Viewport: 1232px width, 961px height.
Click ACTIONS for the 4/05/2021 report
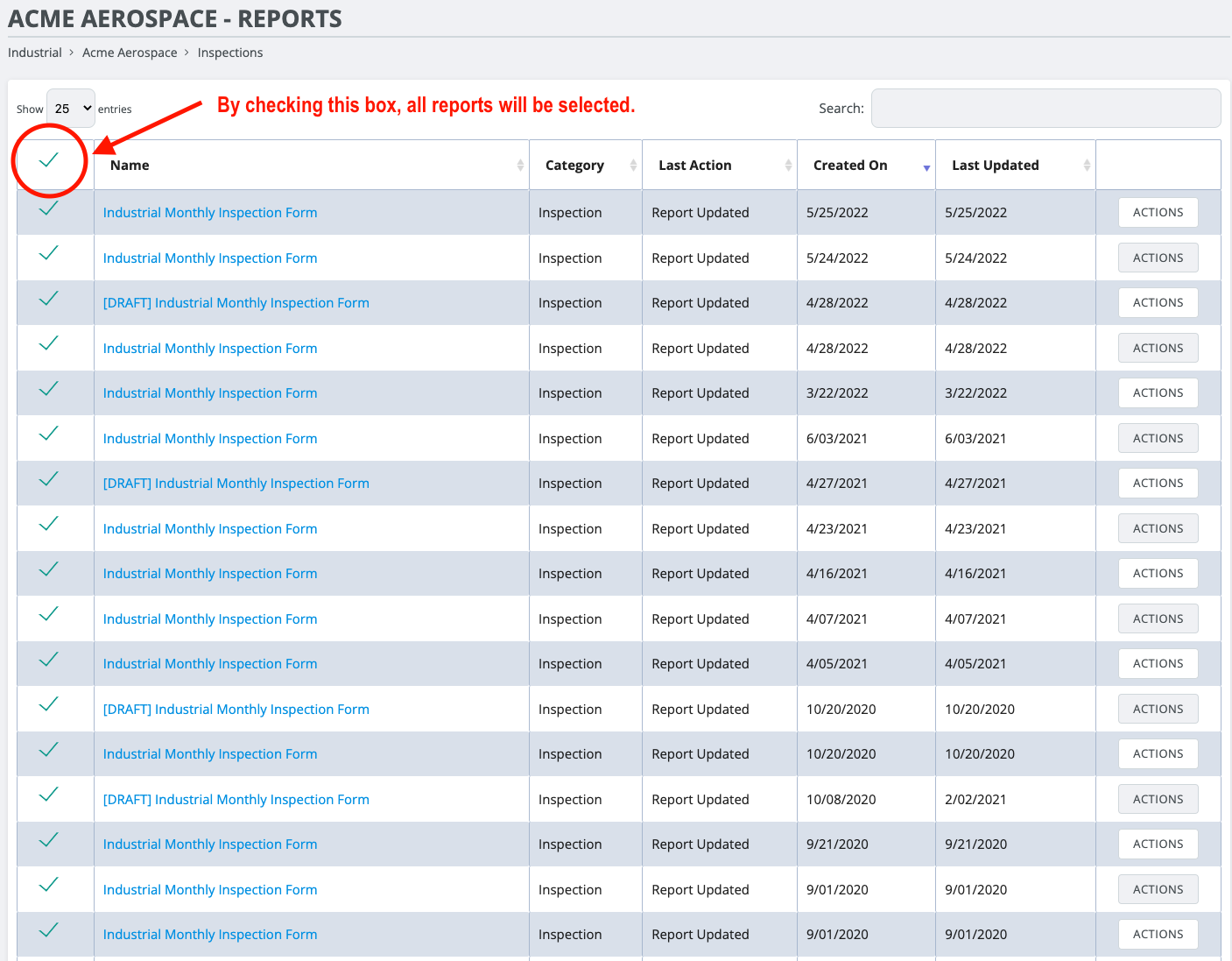click(x=1158, y=664)
